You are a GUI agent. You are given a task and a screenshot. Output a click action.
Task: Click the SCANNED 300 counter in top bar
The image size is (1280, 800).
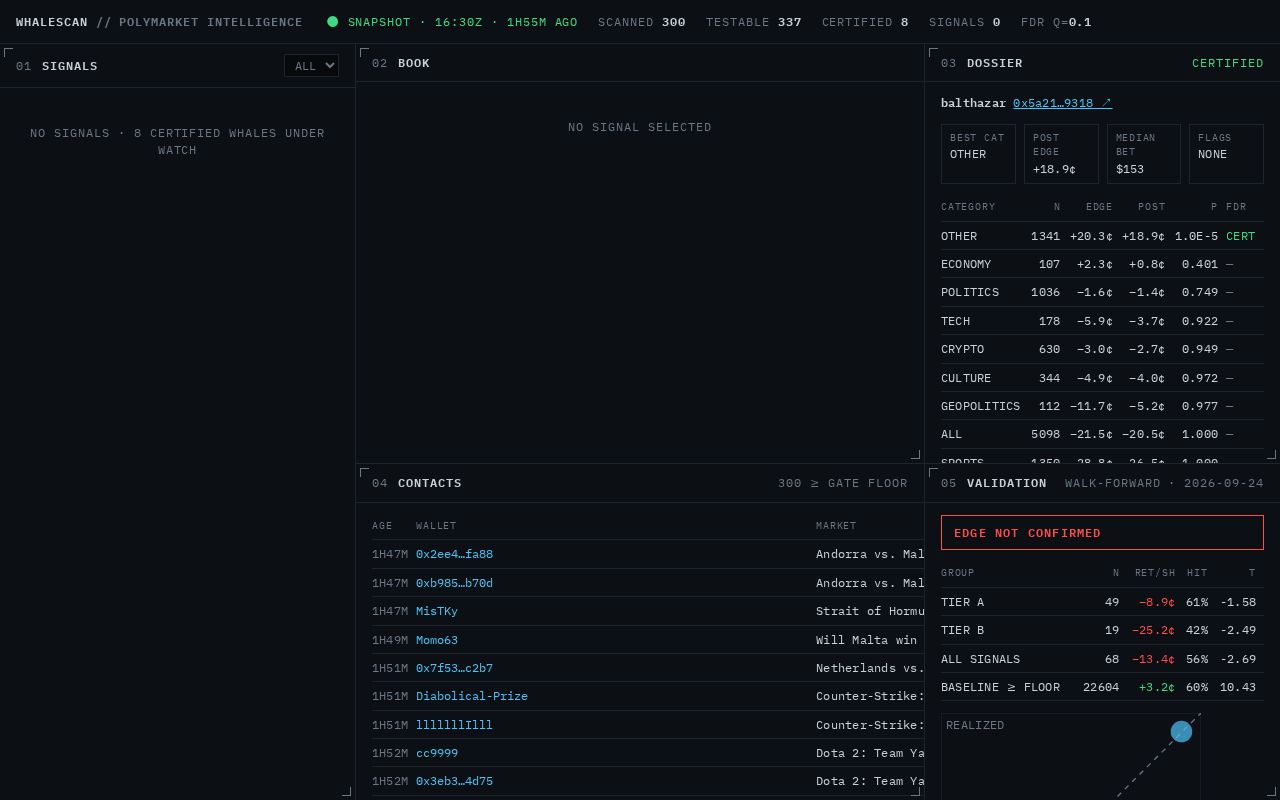pyautogui.click(x=642, y=22)
